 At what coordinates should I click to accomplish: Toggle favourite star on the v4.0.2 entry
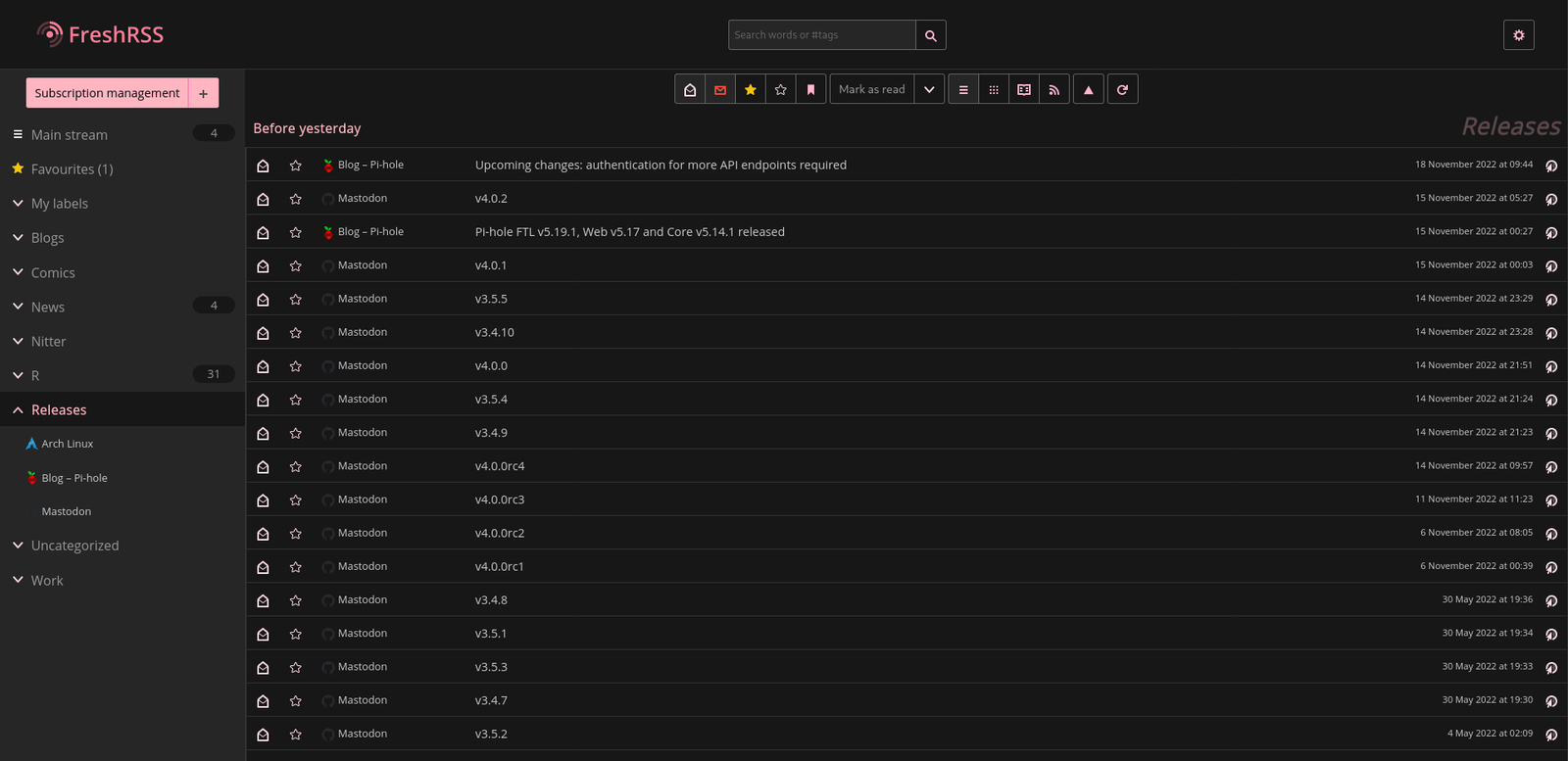(295, 199)
